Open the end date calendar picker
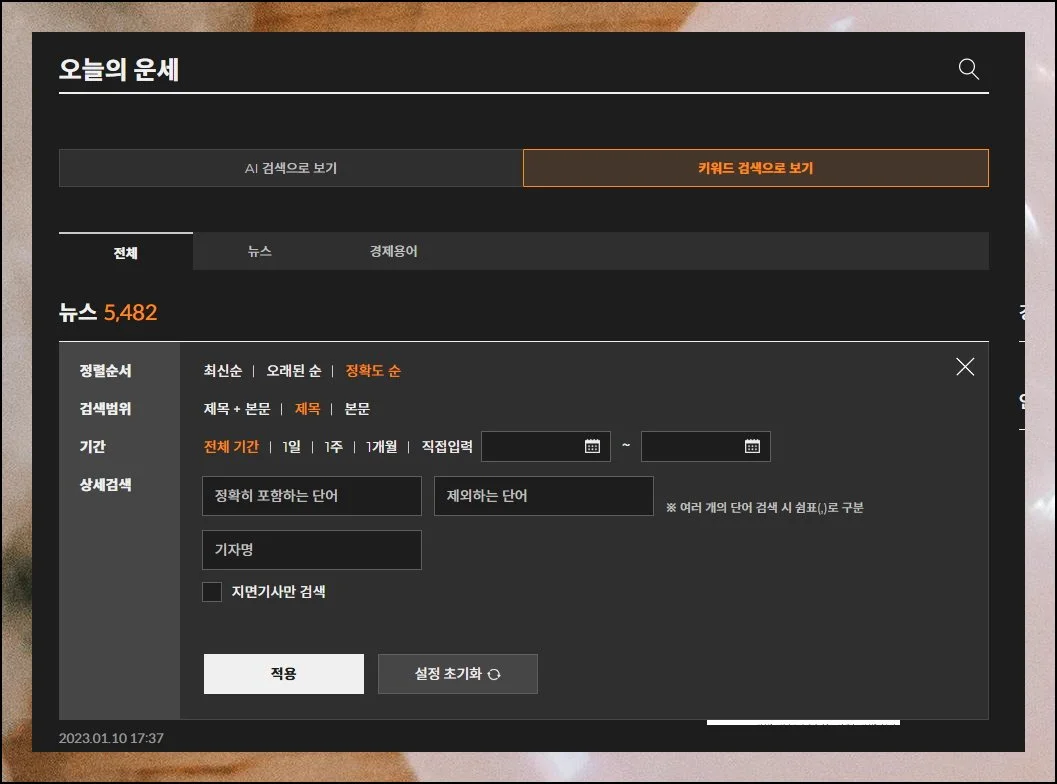Screen dimensions: 1057x784 [x=752, y=446]
